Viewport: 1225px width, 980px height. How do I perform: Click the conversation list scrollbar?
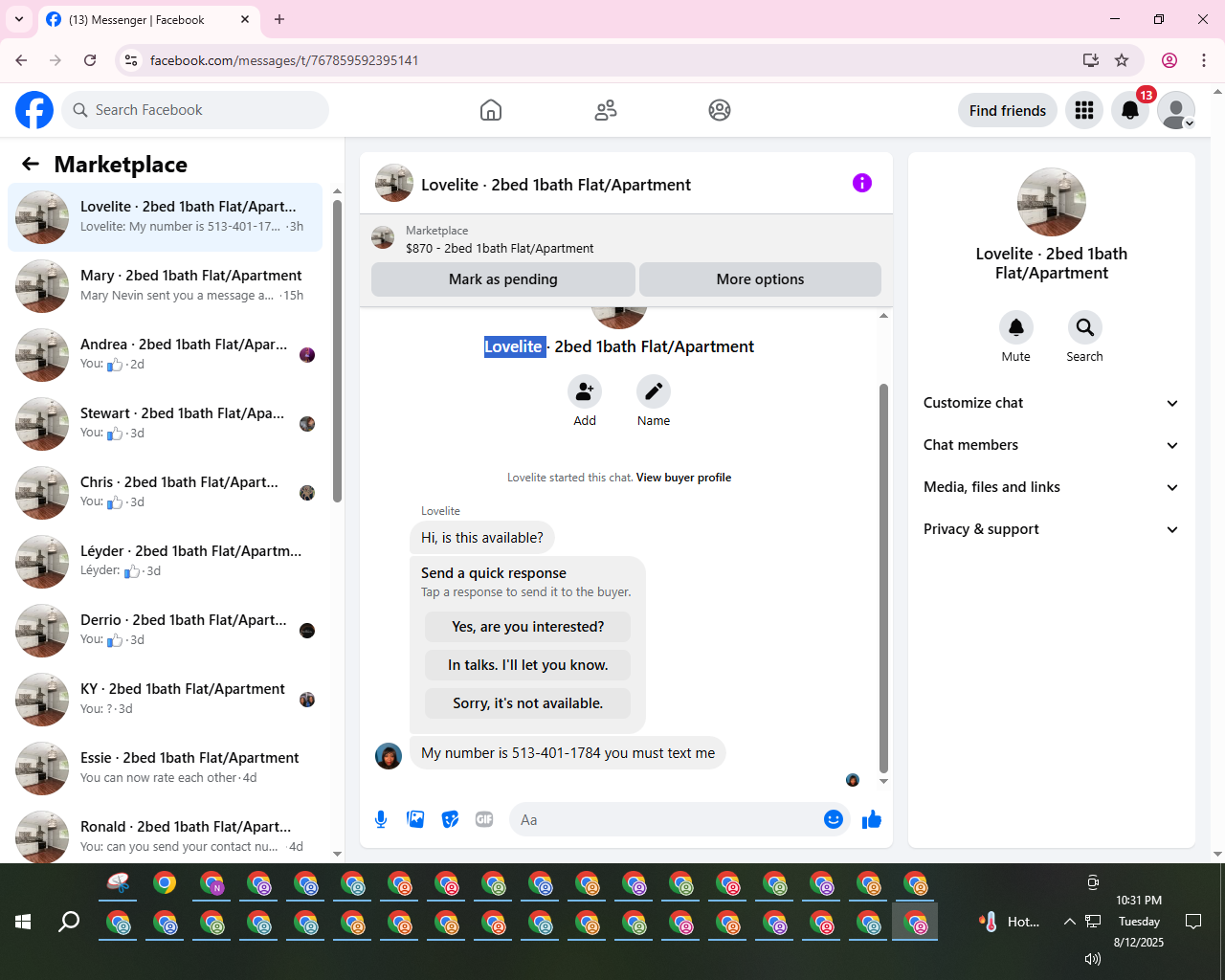click(x=337, y=350)
